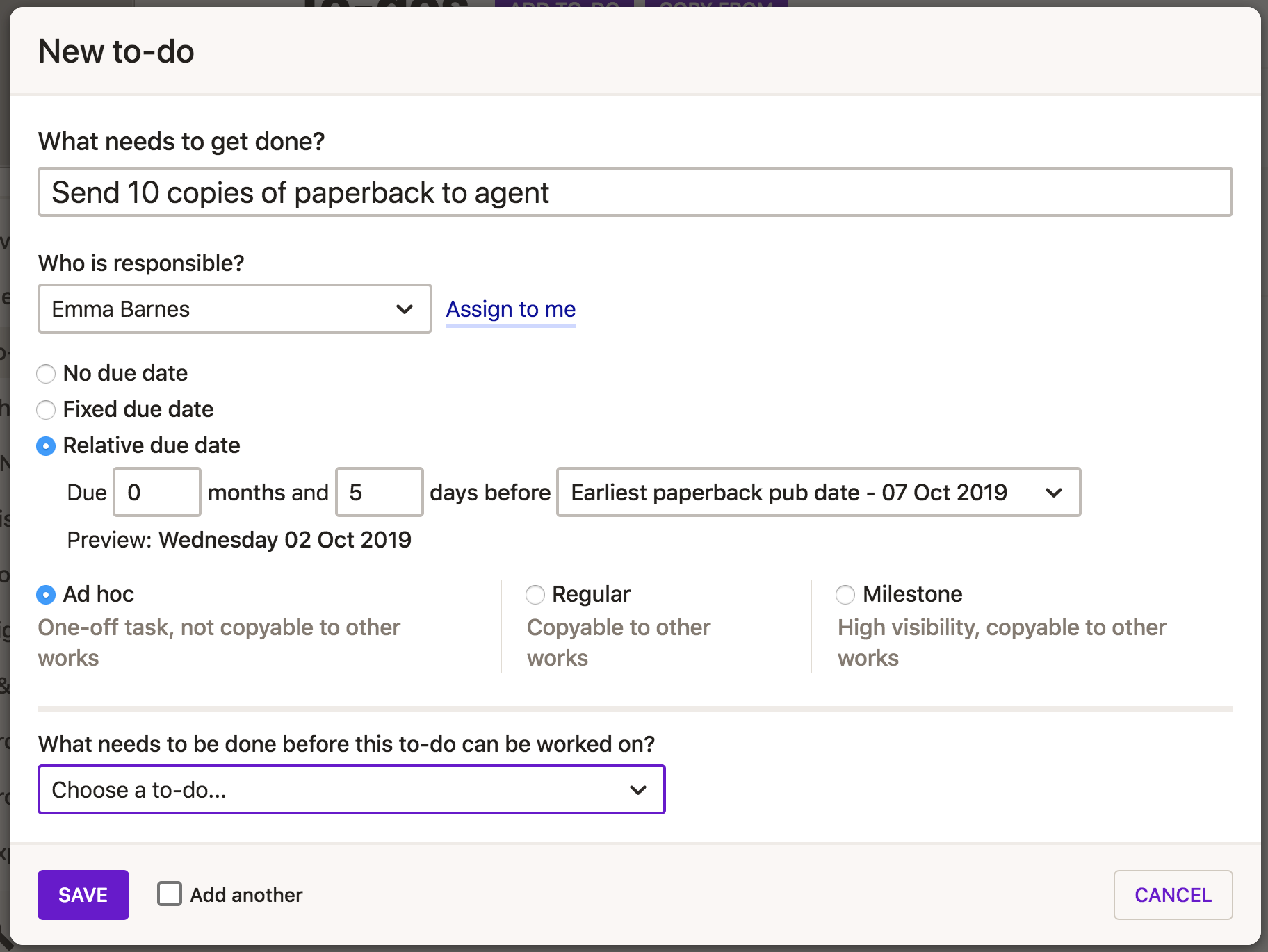Pick the Ad hoc task type
1268x952 pixels.
point(46,595)
